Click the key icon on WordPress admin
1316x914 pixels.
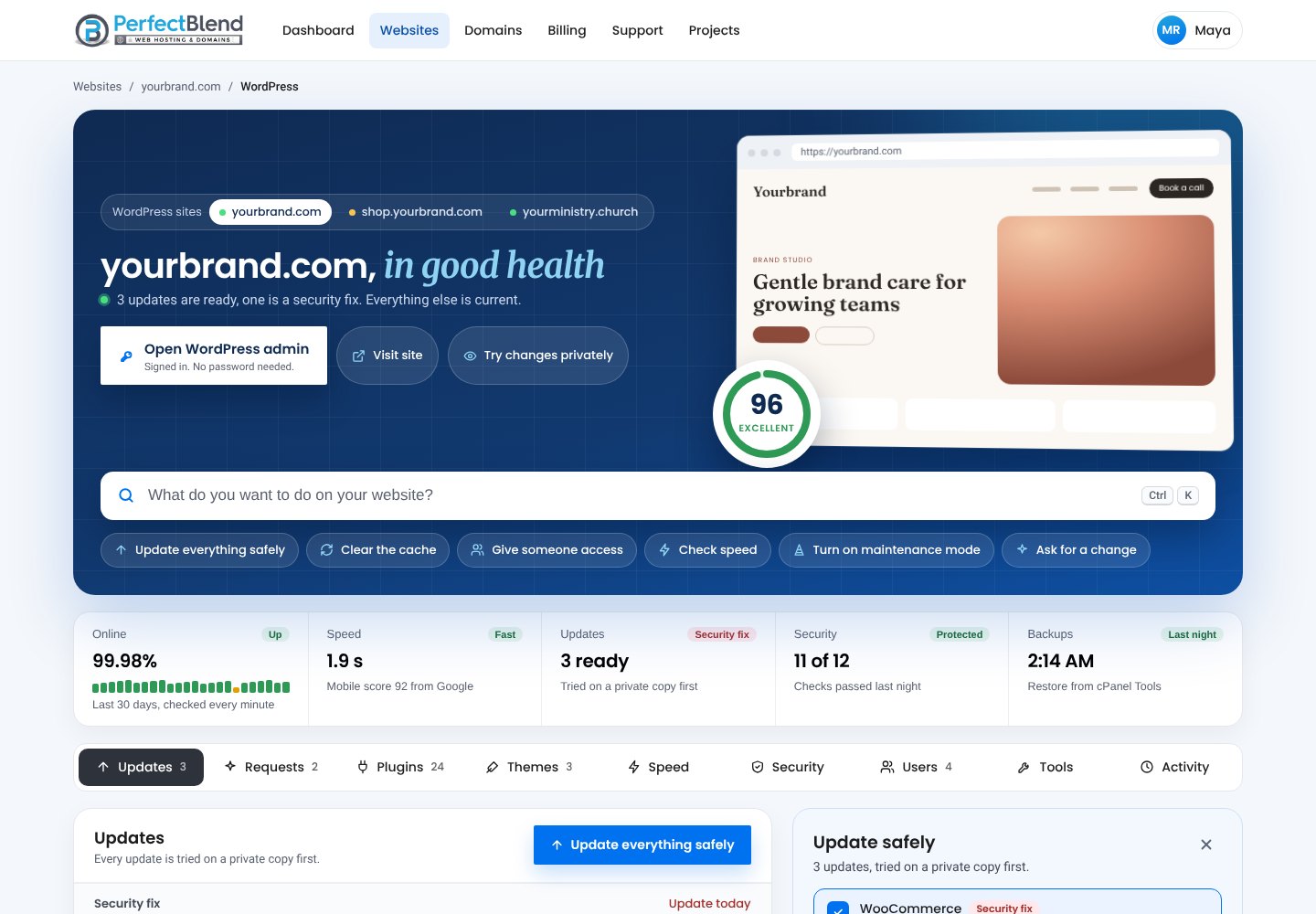(126, 356)
